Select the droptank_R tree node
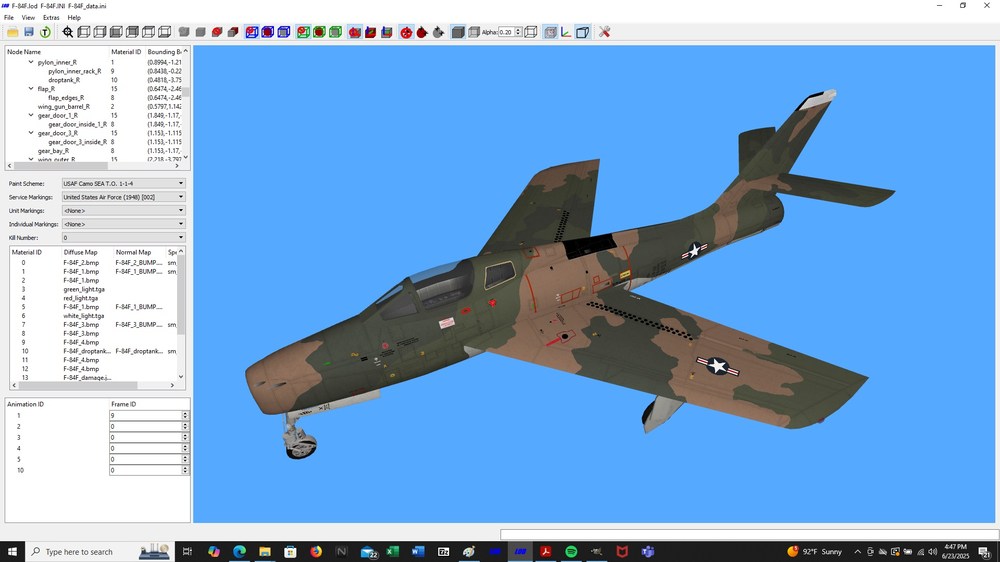 pos(64,80)
